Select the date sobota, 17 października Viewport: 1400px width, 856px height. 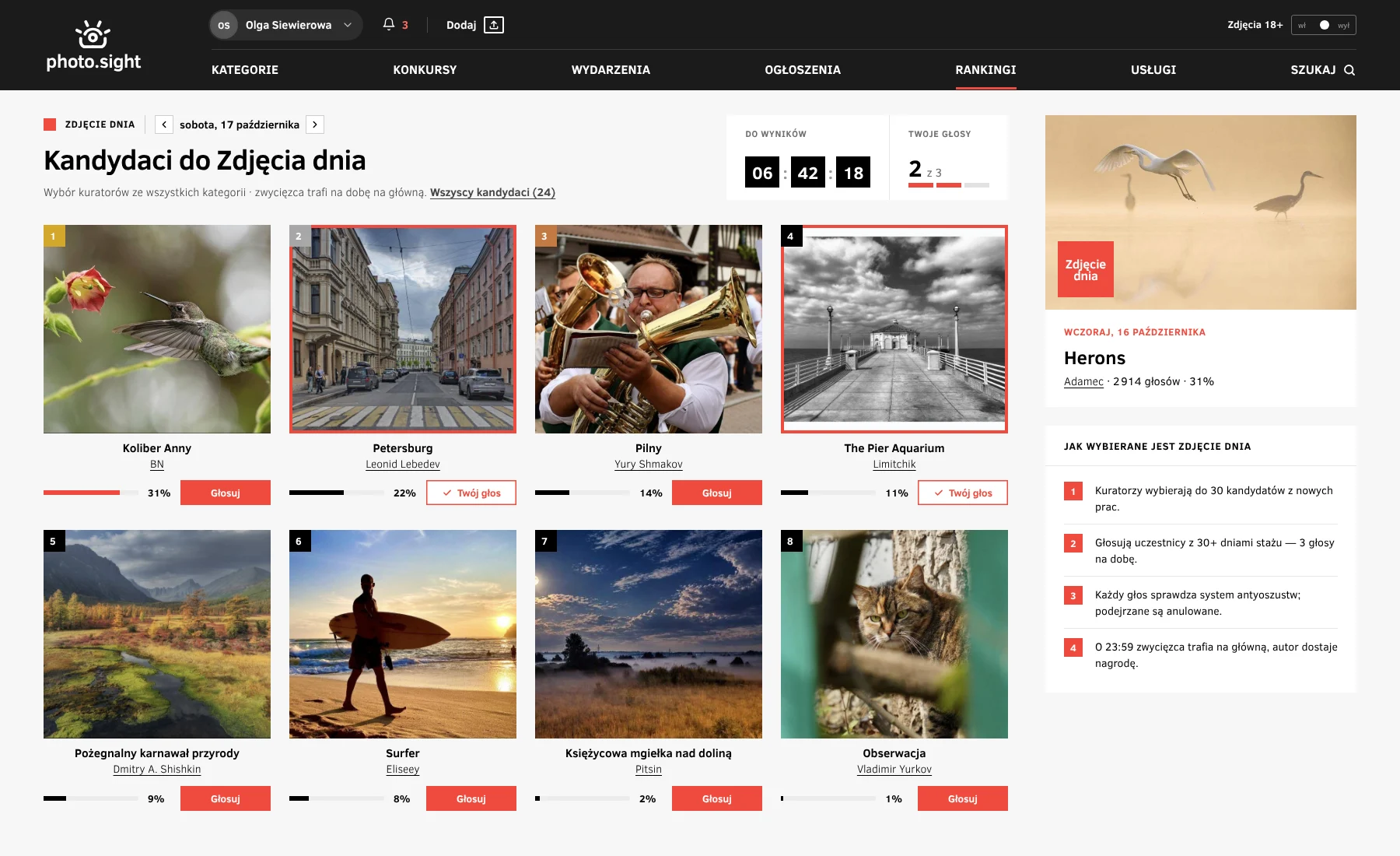coord(240,125)
